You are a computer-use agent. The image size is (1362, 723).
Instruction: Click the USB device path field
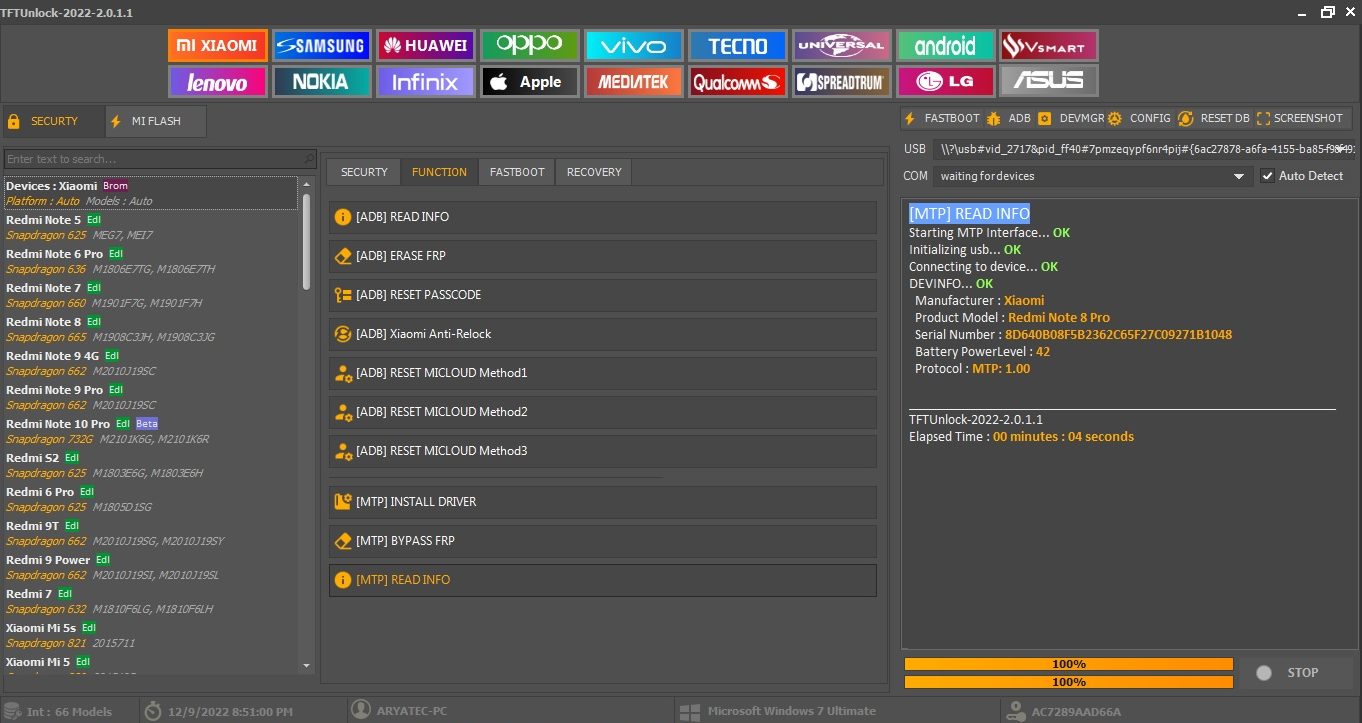pos(1144,149)
